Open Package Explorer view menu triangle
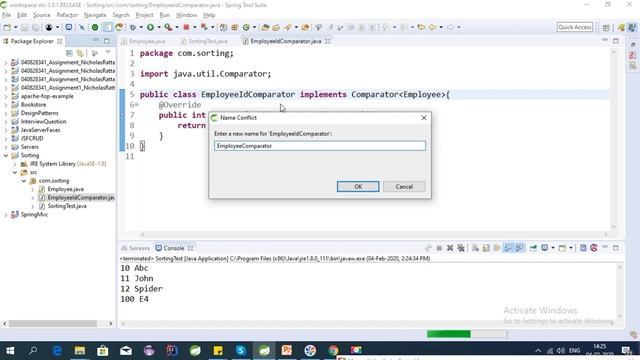This screenshot has width=640, height=360. 108,53
